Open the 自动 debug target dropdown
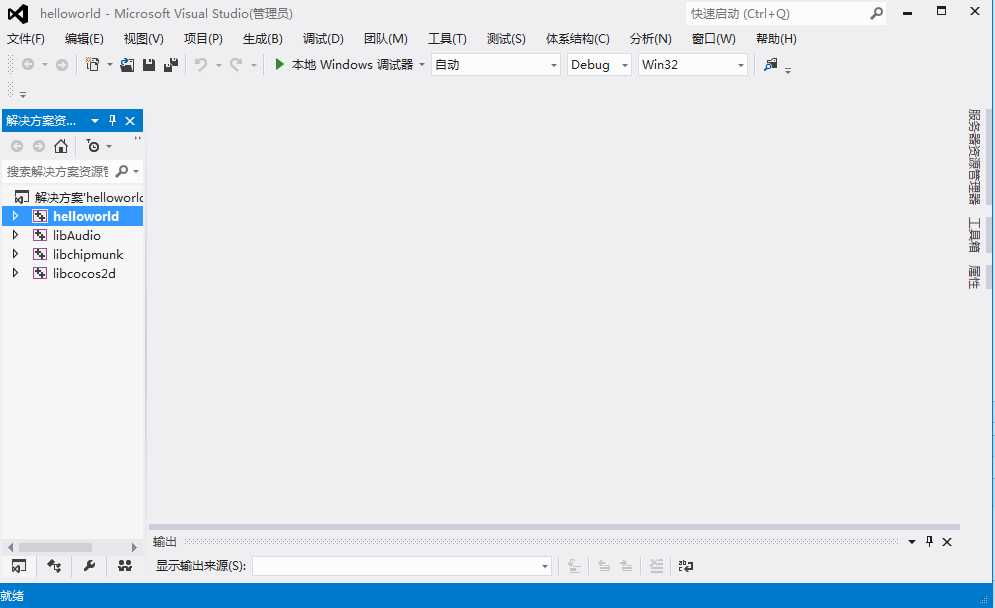 tap(495, 64)
